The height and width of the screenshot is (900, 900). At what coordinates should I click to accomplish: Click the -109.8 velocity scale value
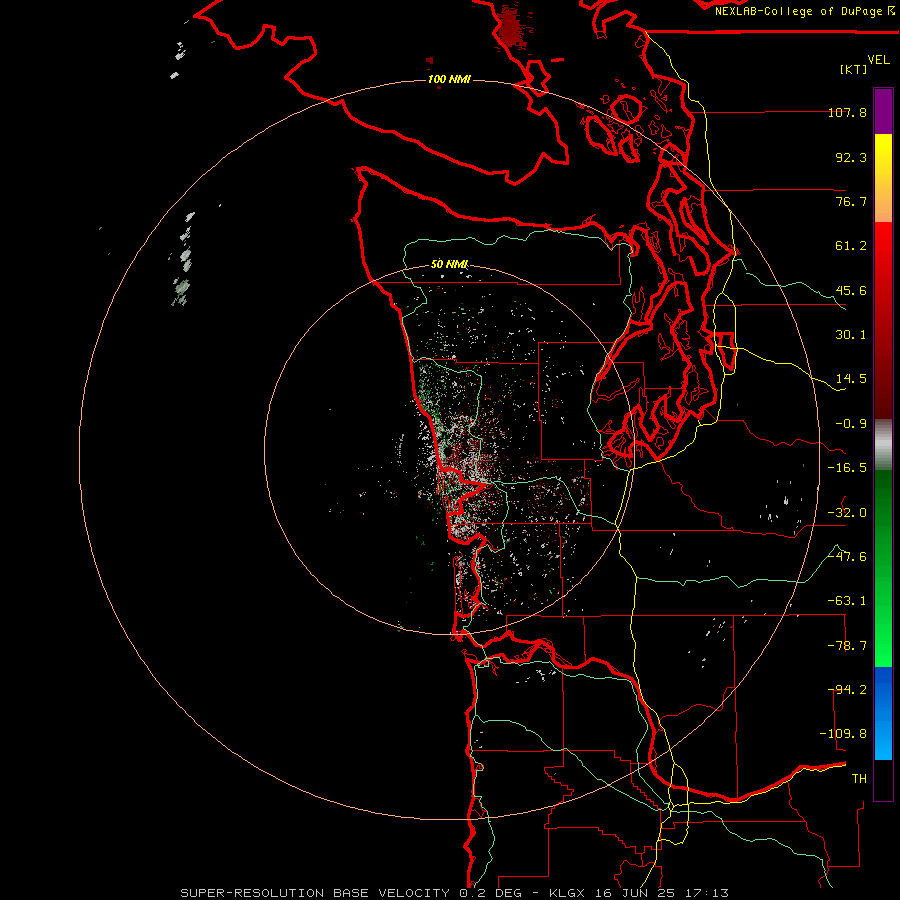click(843, 734)
